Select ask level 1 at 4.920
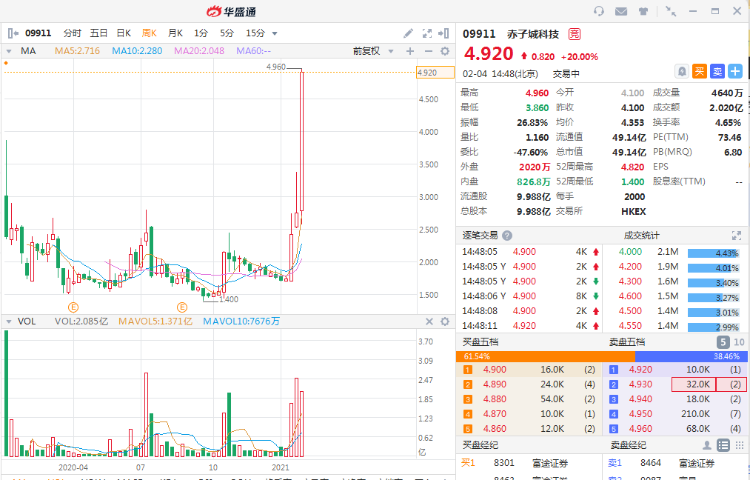This screenshot has width=750, height=480. point(675,370)
